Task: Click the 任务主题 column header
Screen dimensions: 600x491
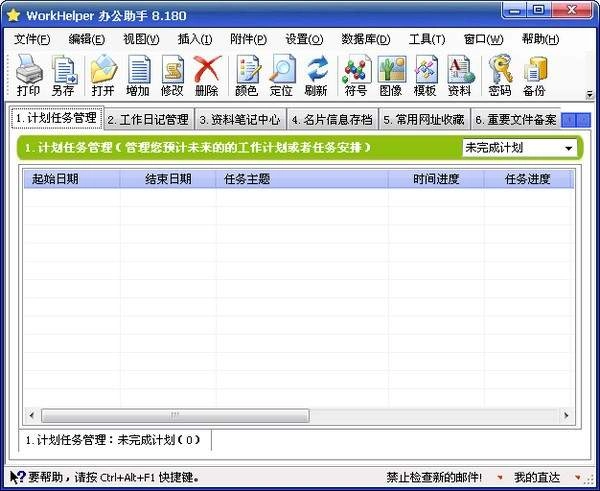Action: (x=302, y=179)
